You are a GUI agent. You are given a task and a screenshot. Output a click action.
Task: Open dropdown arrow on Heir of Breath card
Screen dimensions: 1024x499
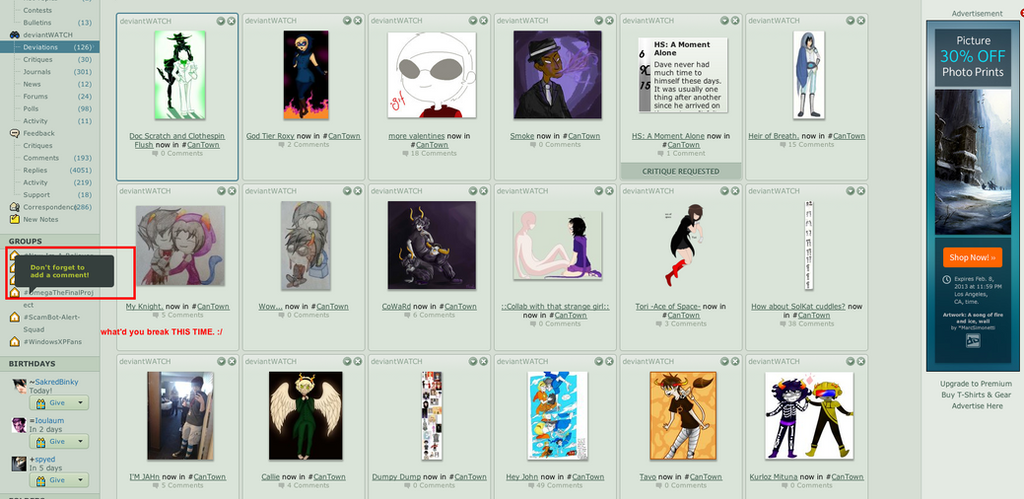(851, 21)
